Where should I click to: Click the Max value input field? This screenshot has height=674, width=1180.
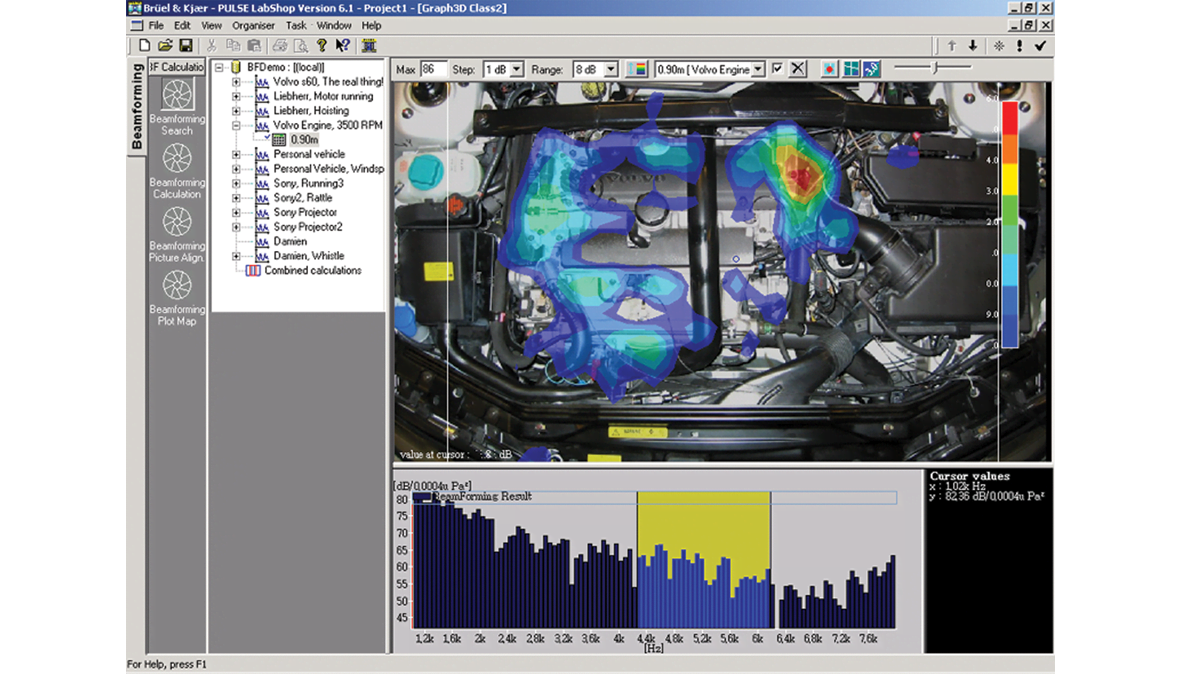(x=433, y=69)
